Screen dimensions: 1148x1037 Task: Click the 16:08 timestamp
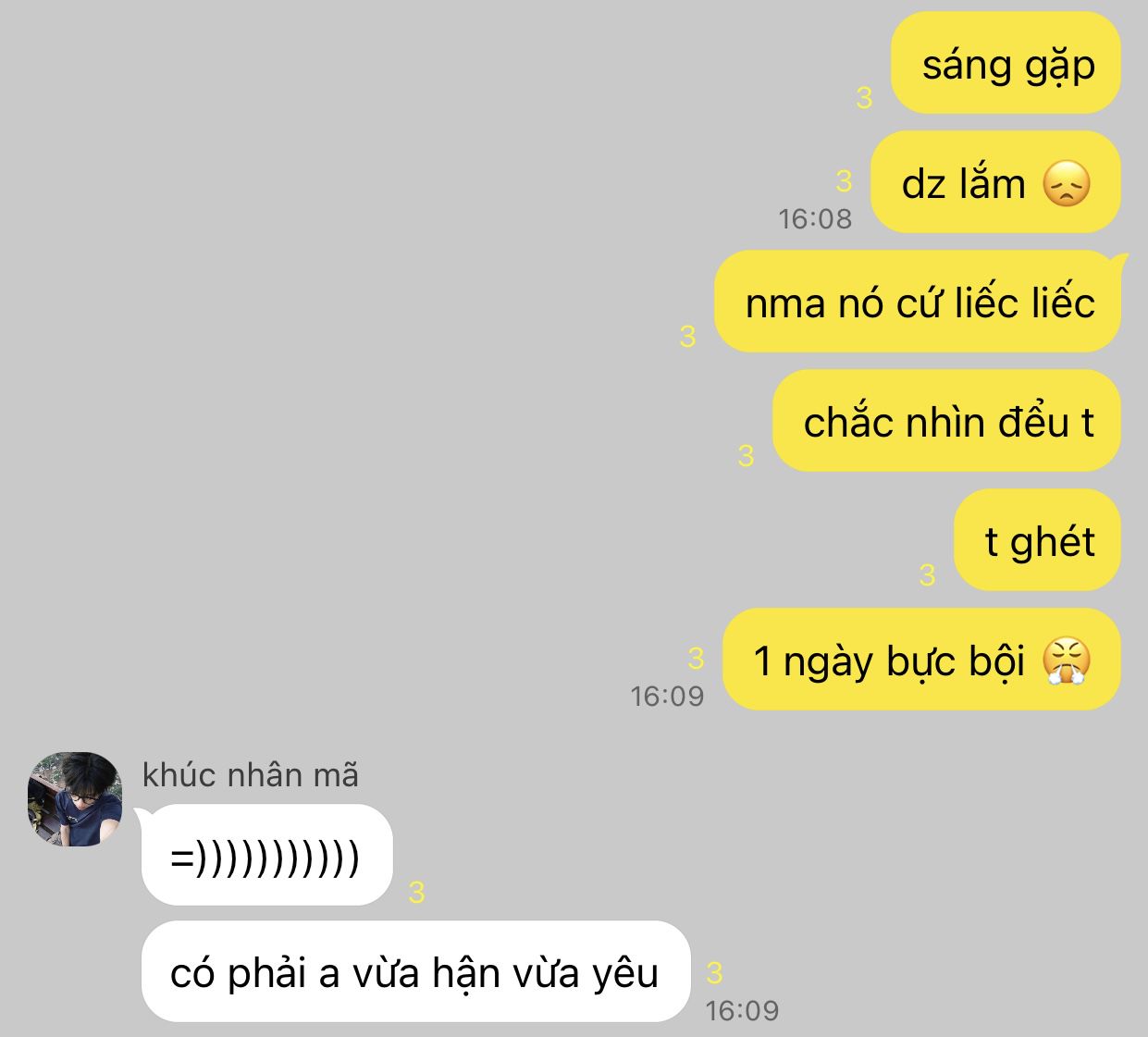815,219
